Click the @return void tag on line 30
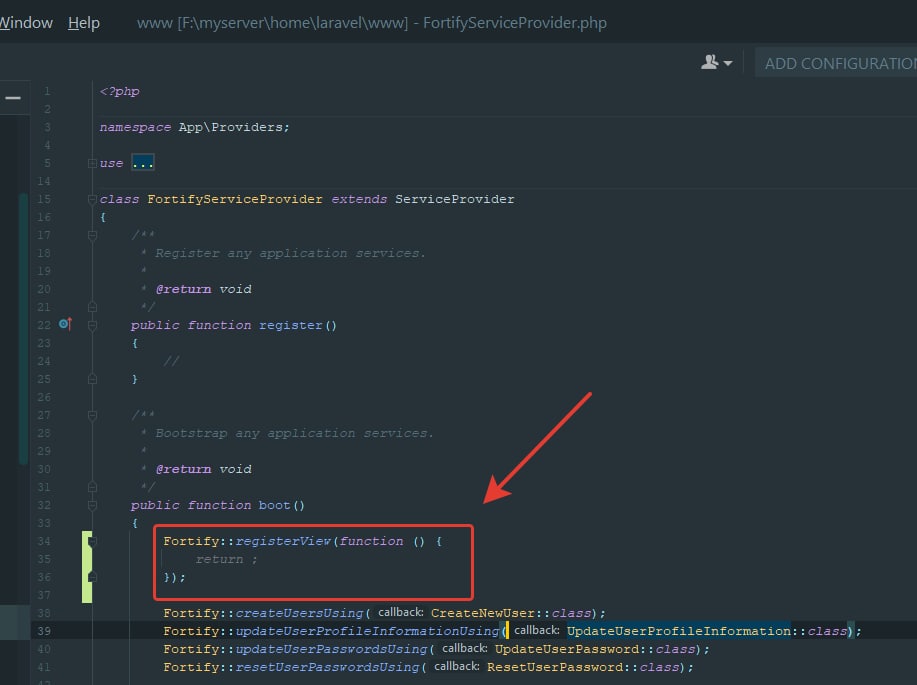Image resolution: width=917 pixels, height=685 pixels. coord(204,469)
